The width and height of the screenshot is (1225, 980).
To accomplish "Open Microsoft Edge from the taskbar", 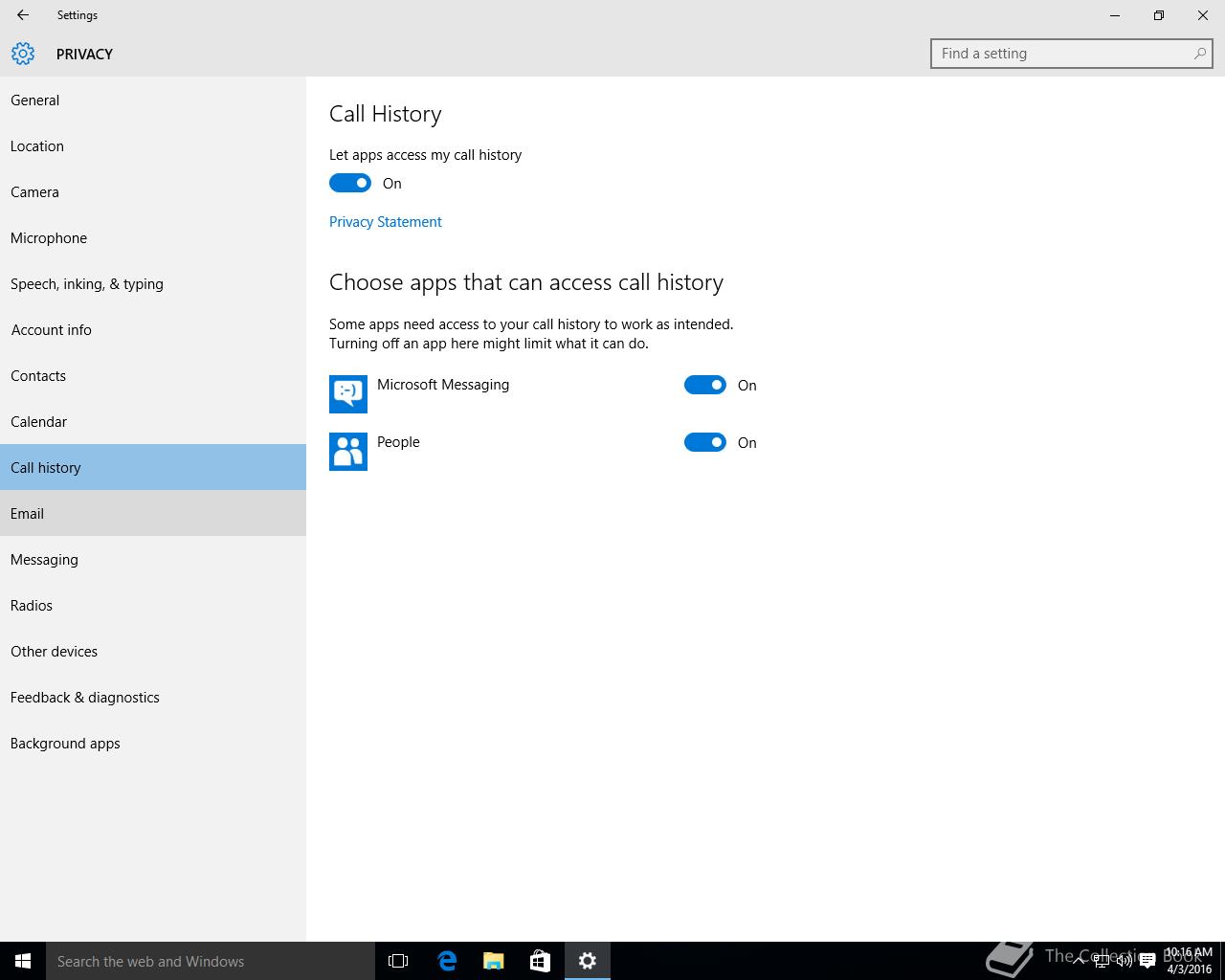I will click(447, 961).
